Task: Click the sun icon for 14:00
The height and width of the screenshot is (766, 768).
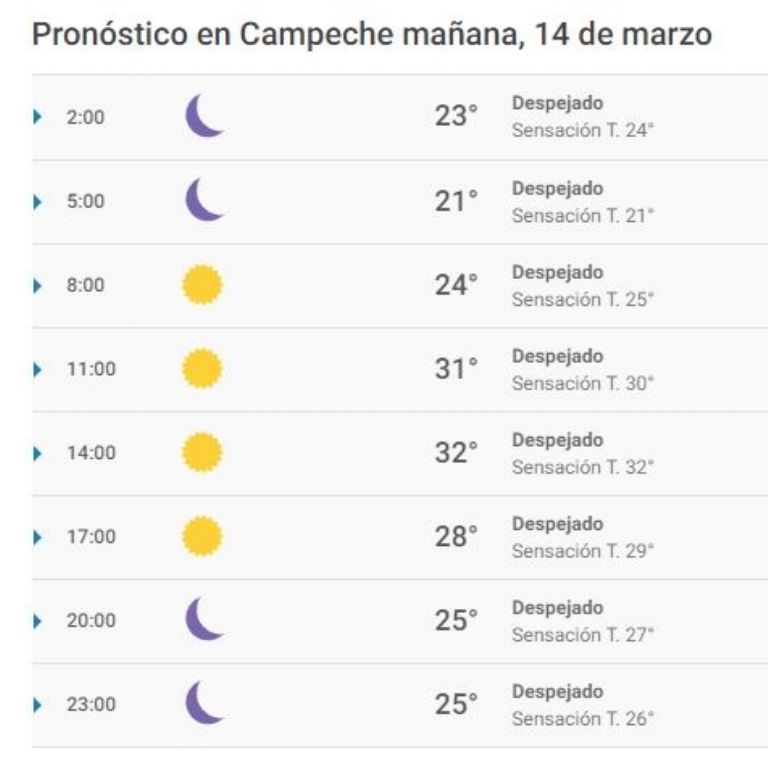Action: [x=202, y=452]
